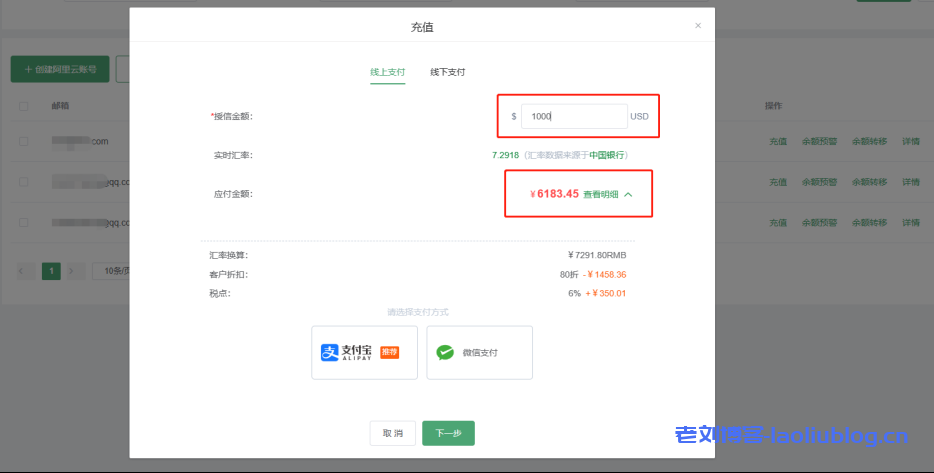Select the Alipay (支付宝) payment option

[x=364, y=352]
